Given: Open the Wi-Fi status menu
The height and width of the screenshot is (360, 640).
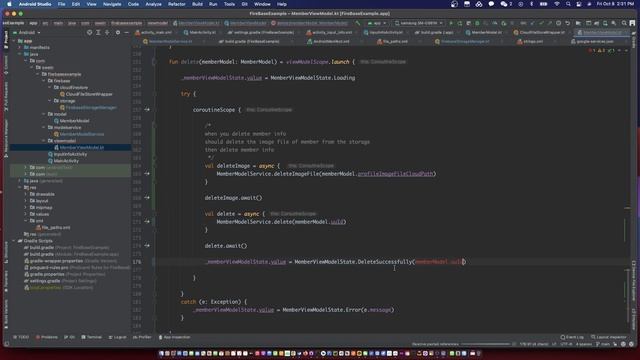Looking at the screenshot, I should coord(557,4).
